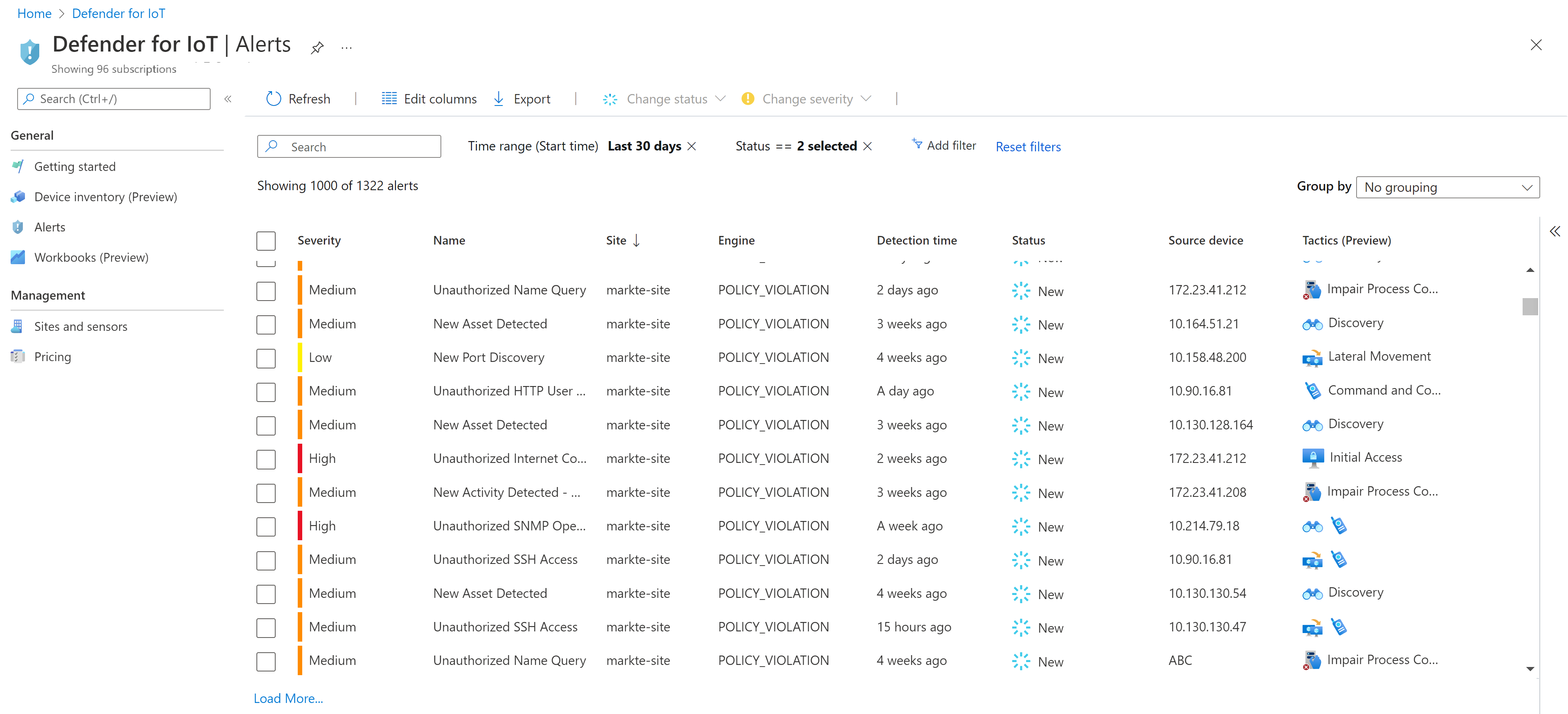This screenshot has width=1568, height=714.
Task: Check the New Port Discovery alert row
Action: [266, 358]
